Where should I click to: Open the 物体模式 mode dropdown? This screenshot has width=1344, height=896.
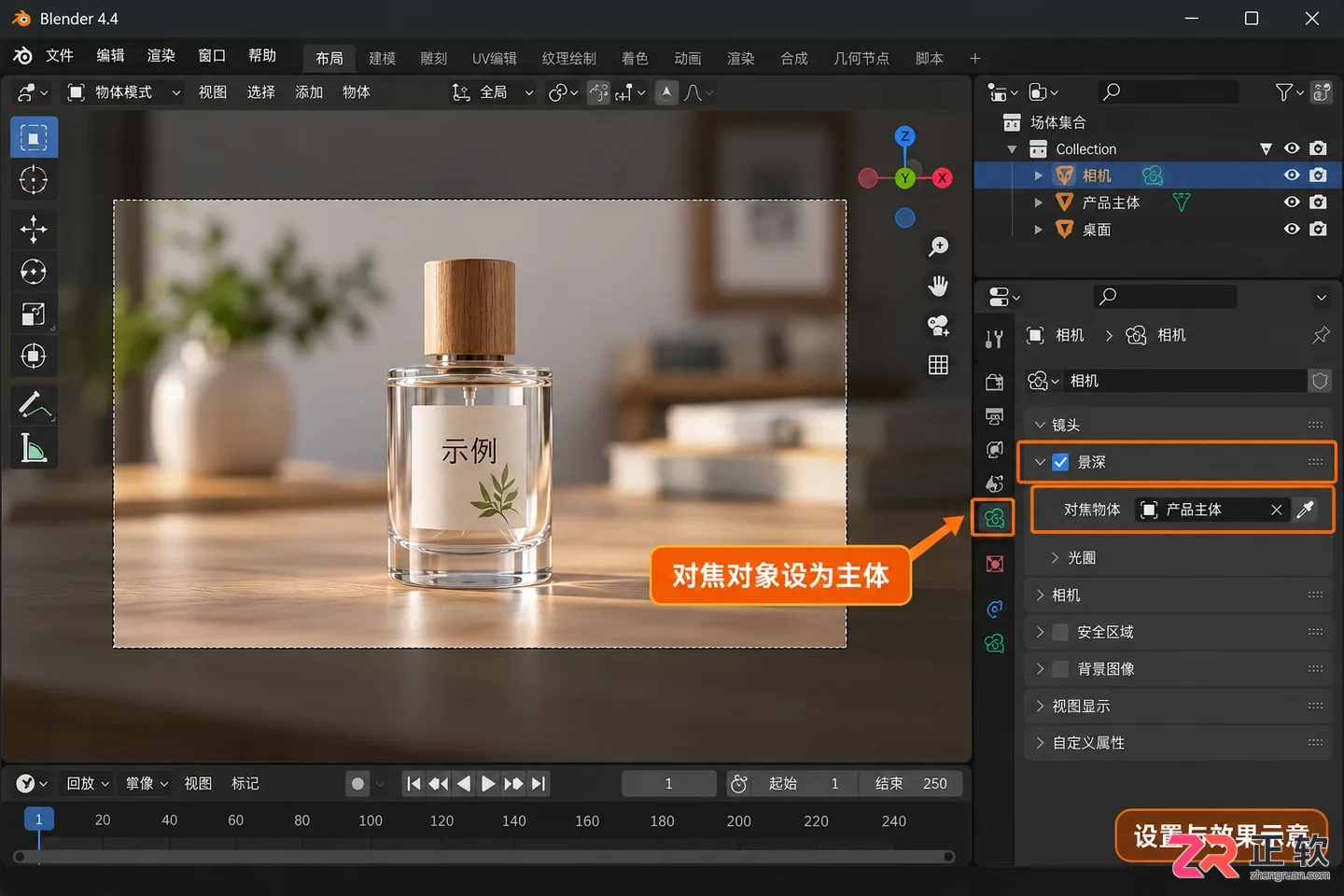click(x=123, y=92)
